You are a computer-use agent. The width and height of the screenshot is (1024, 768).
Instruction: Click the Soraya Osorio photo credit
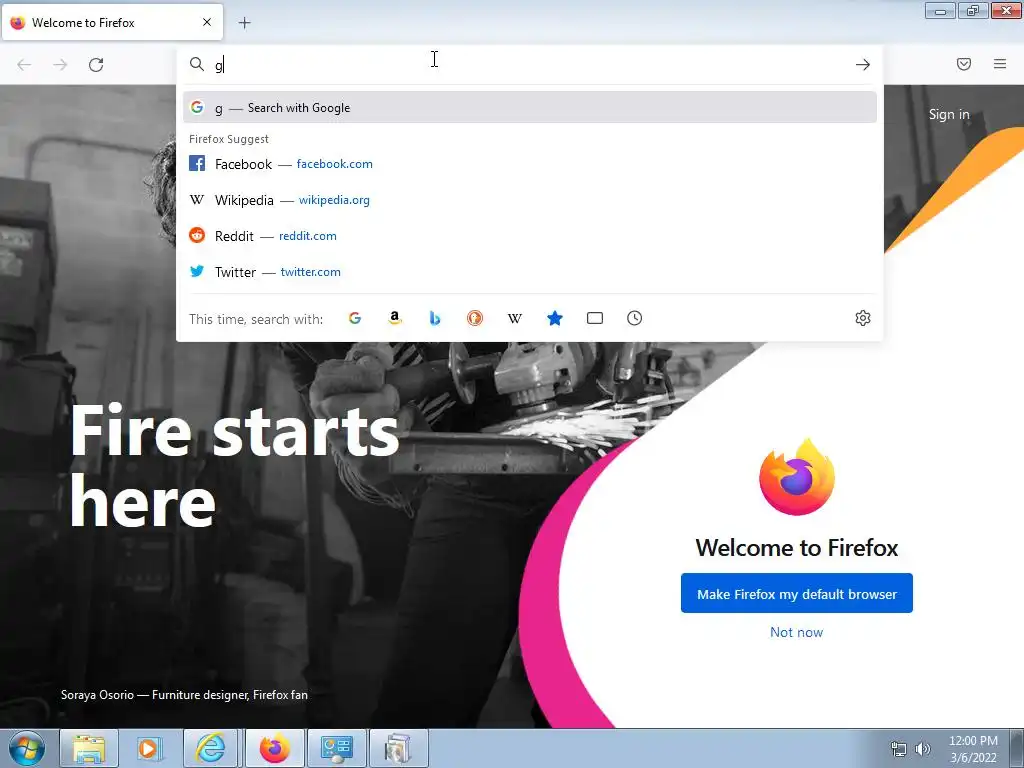184,695
